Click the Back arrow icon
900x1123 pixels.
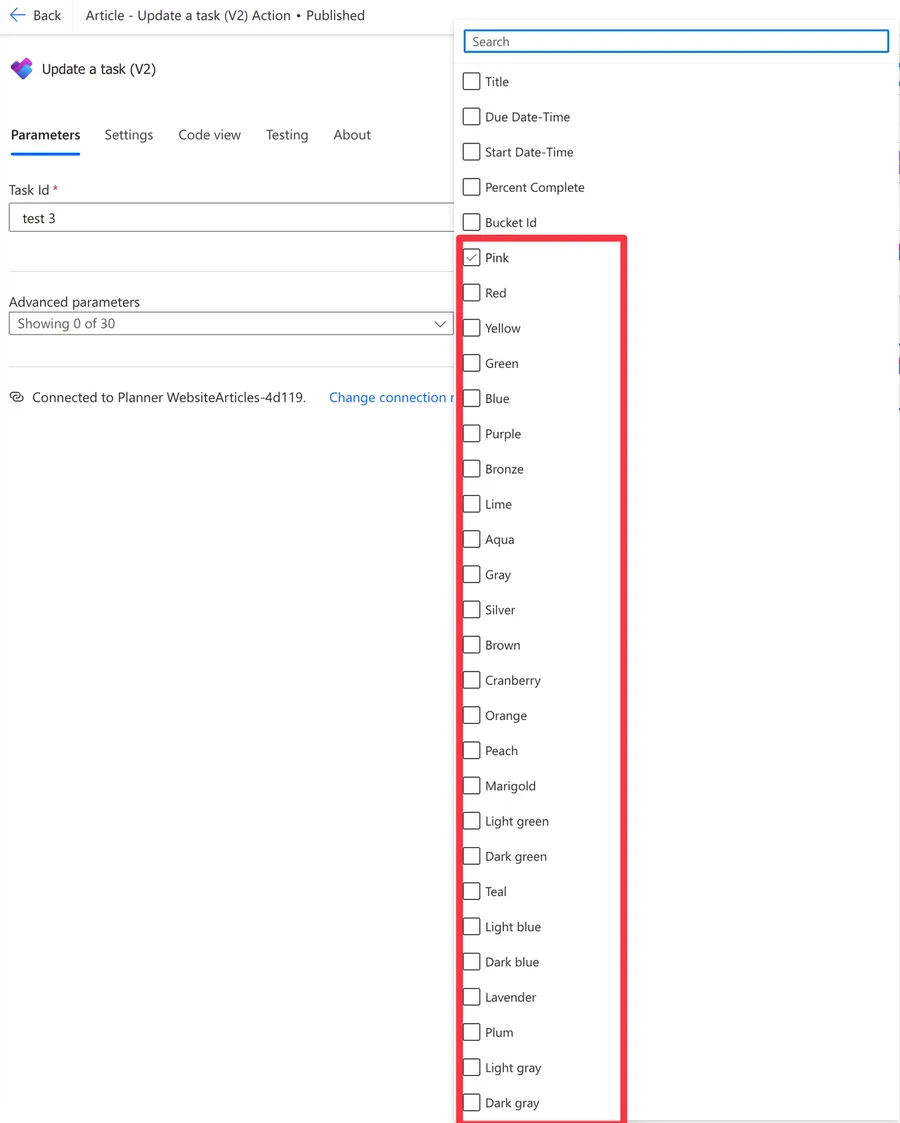pos(18,16)
